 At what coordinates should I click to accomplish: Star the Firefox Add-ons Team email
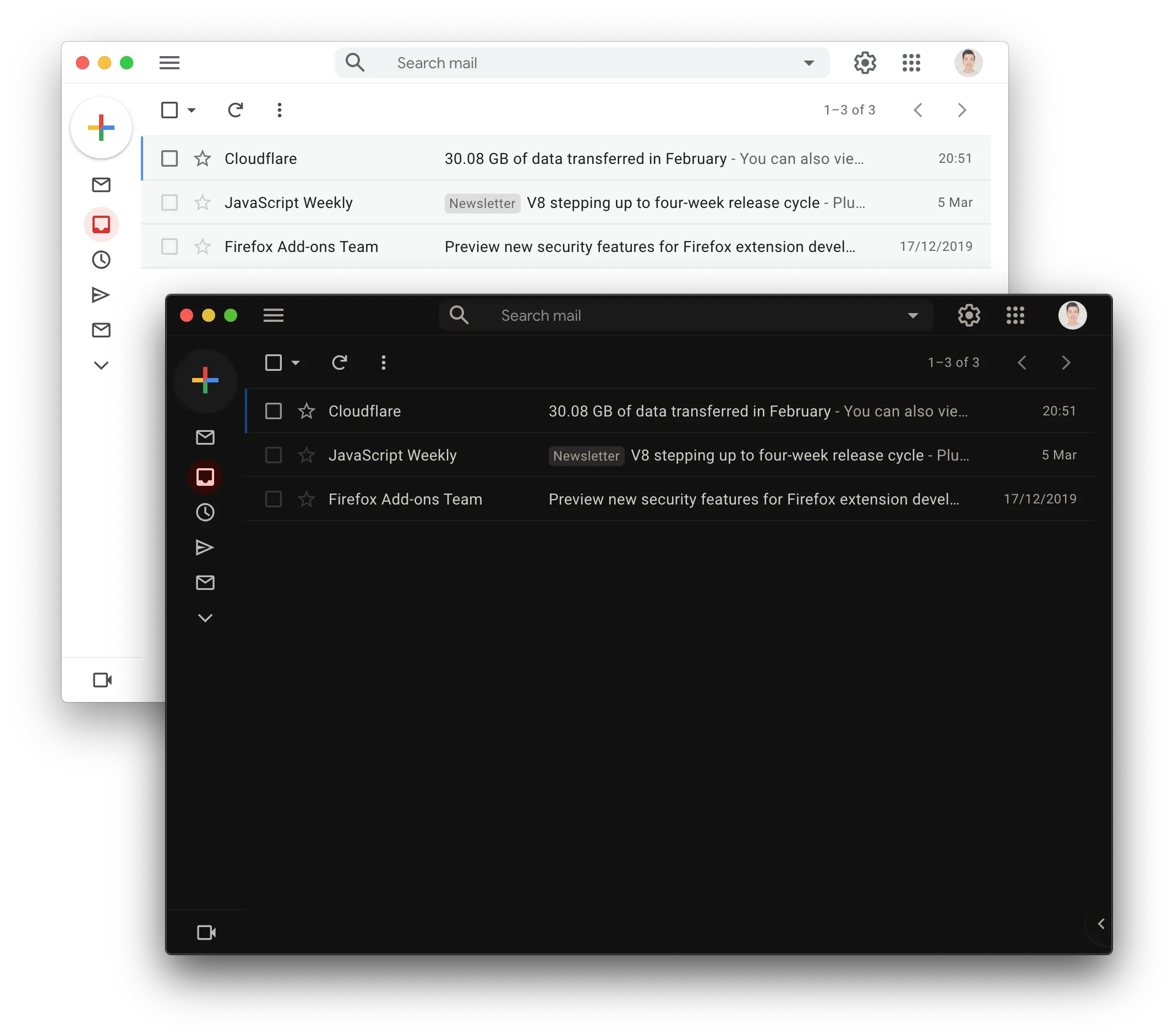(x=306, y=498)
